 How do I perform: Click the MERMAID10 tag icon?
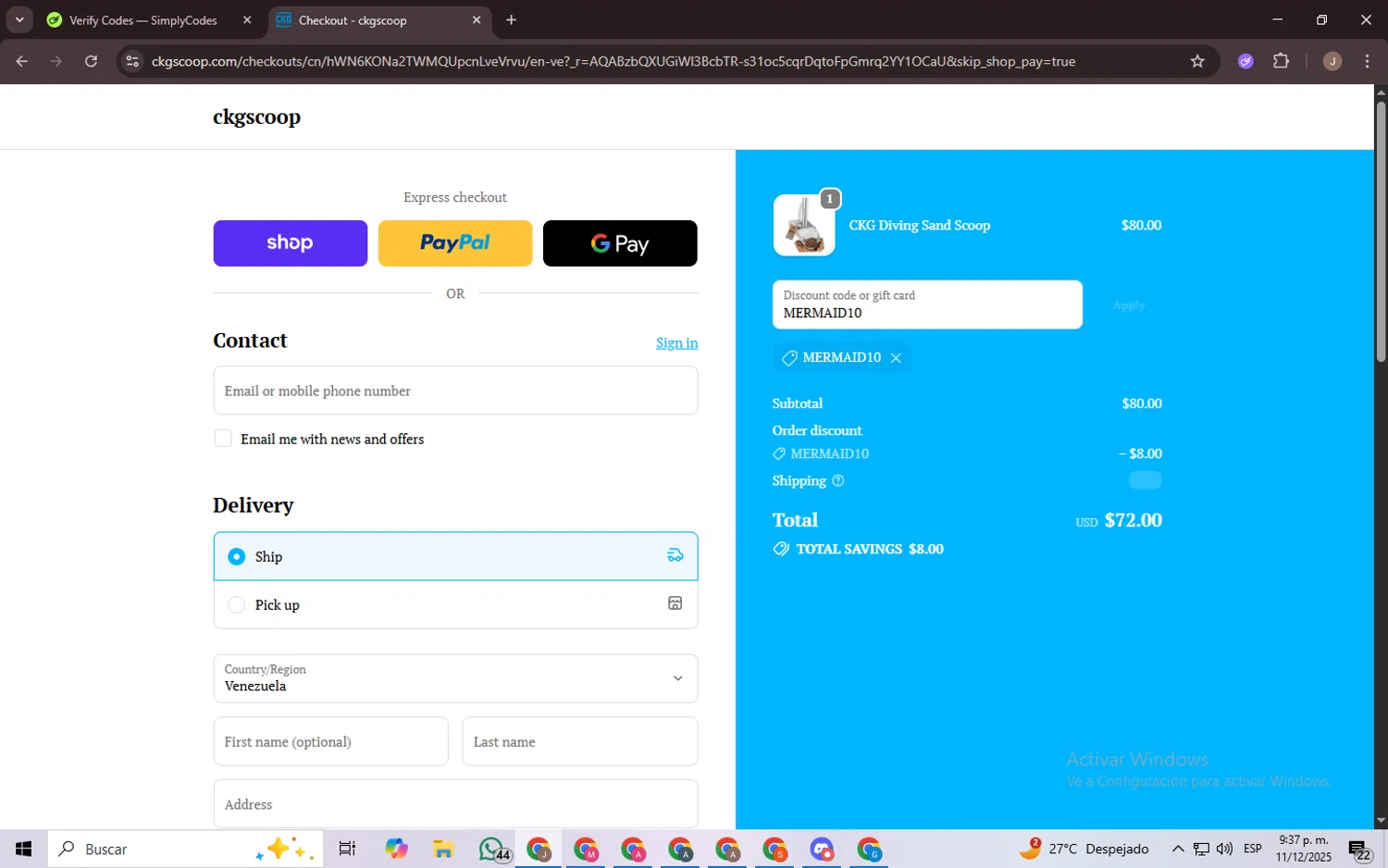click(x=789, y=358)
